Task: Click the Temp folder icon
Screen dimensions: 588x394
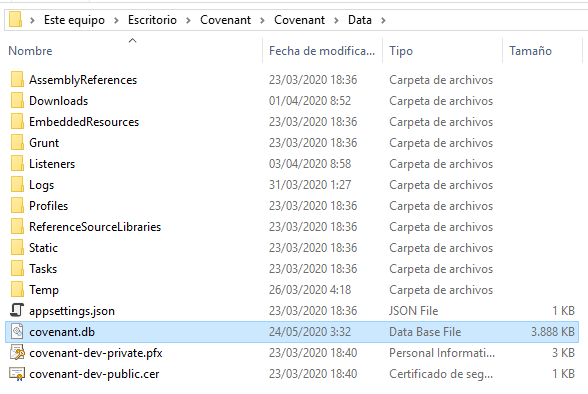Action: pyautogui.click(x=17, y=289)
